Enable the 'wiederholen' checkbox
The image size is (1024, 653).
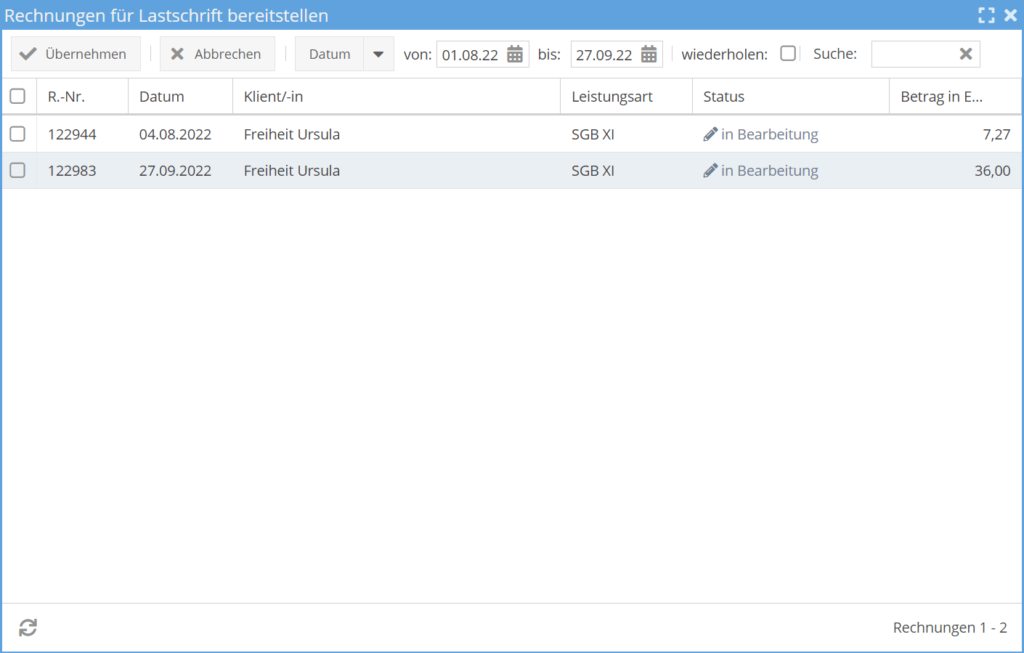tap(788, 54)
